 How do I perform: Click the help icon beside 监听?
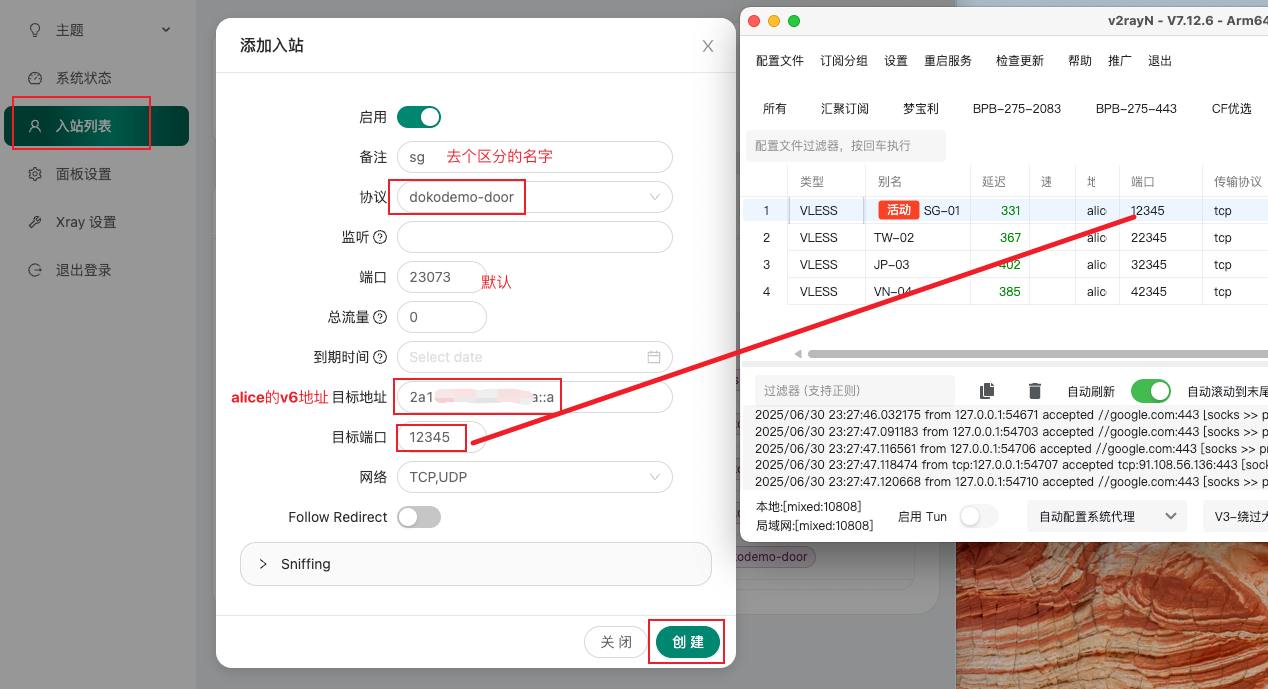tap(379, 237)
